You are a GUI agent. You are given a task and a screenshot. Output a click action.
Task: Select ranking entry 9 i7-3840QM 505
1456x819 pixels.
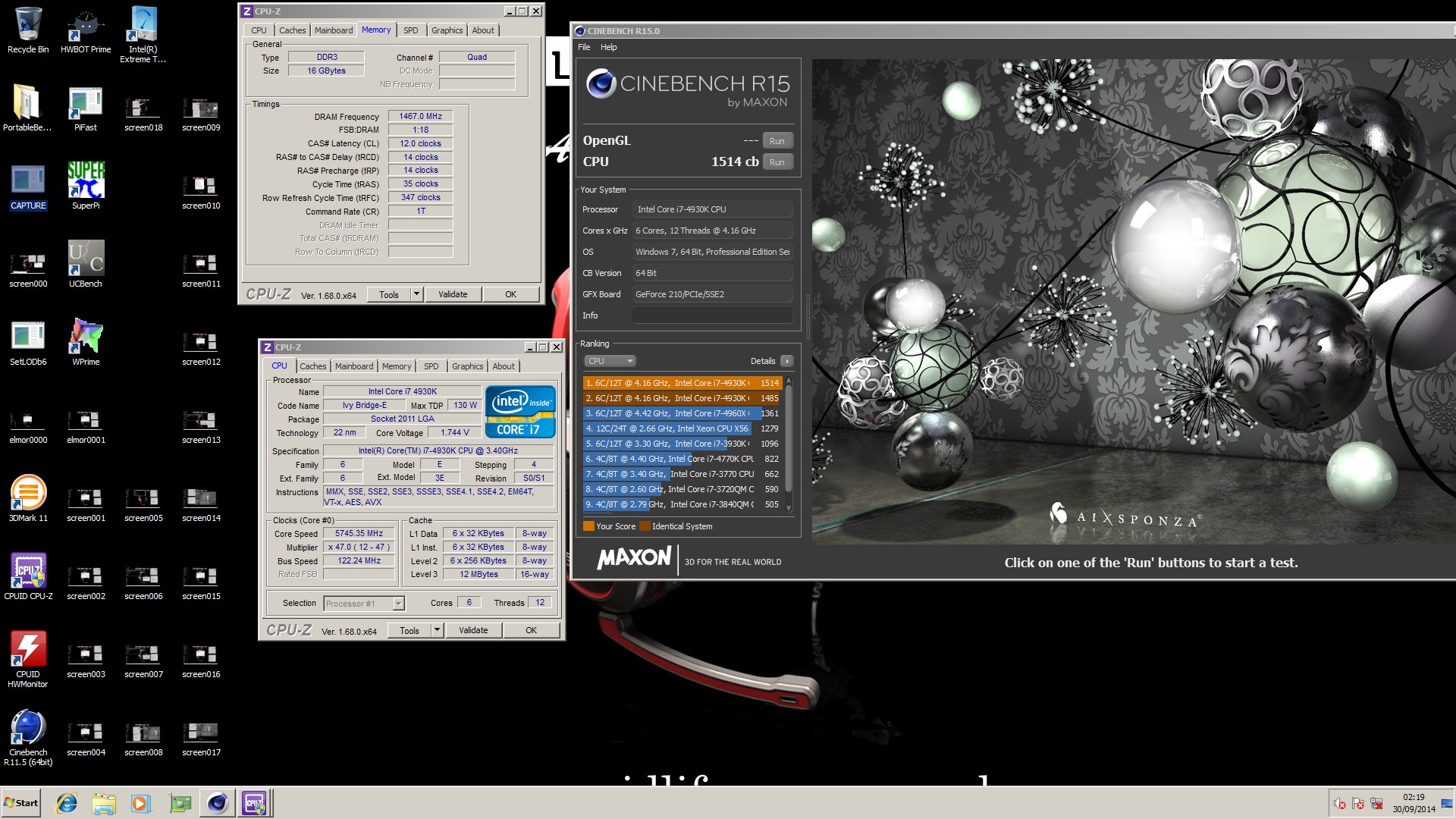click(x=682, y=505)
